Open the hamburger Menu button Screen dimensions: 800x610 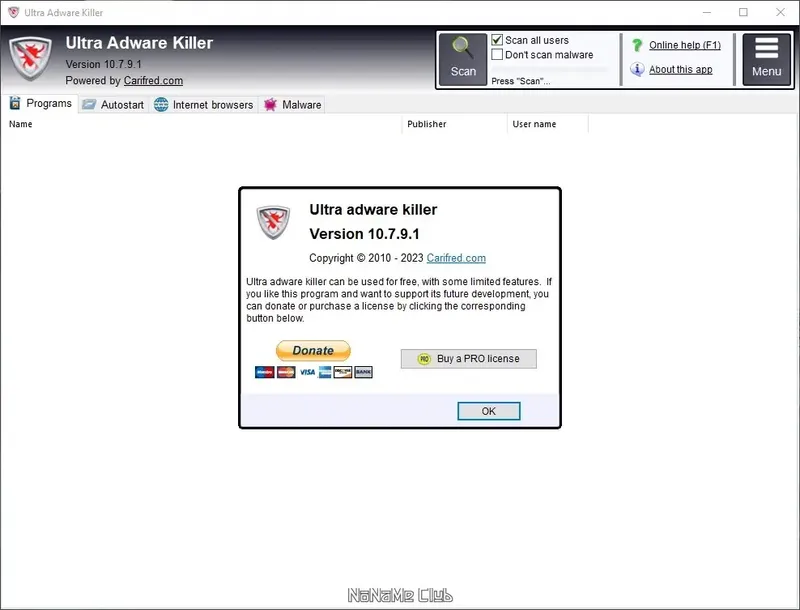coord(766,59)
